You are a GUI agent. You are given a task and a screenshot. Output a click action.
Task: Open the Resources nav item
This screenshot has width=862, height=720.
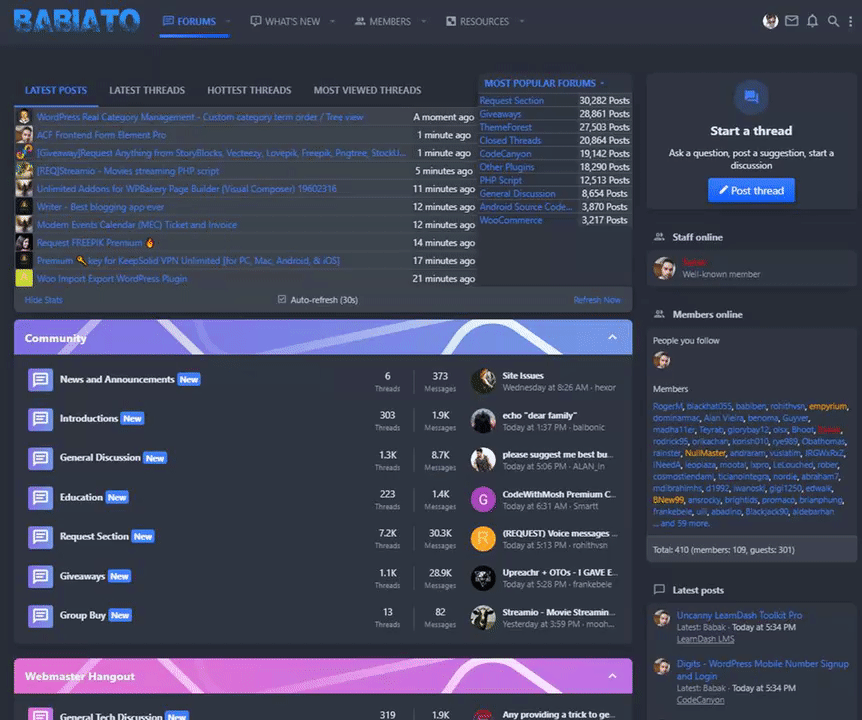[x=477, y=21]
